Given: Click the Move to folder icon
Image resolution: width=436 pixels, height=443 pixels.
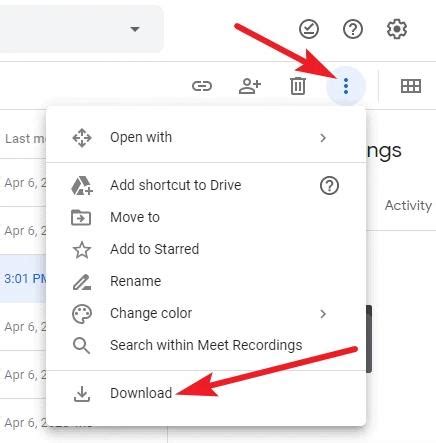Looking at the screenshot, I should pyautogui.click(x=81, y=218).
